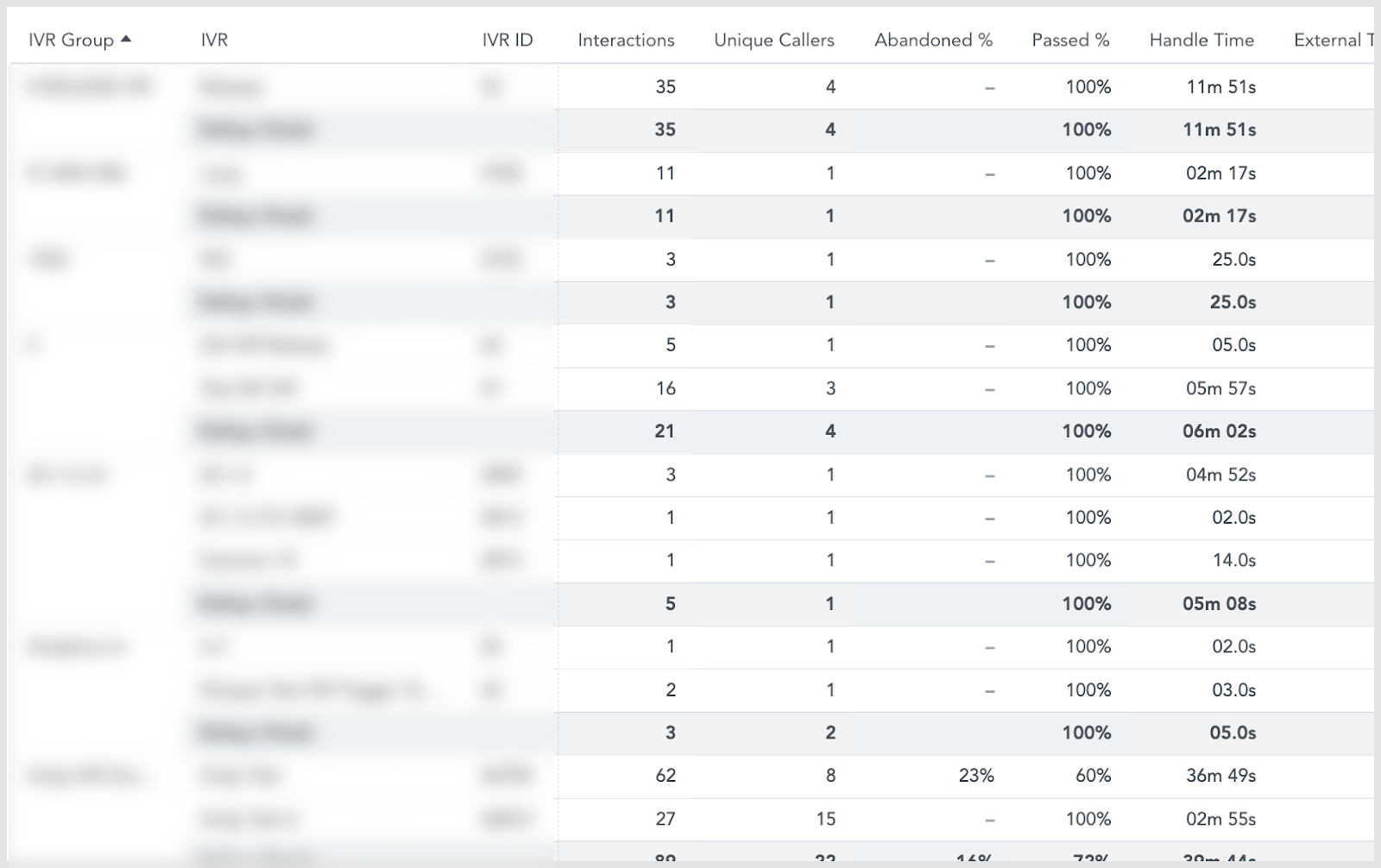Click the 60% passed value cell
The image size is (1381, 868).
click(1093, 776)
